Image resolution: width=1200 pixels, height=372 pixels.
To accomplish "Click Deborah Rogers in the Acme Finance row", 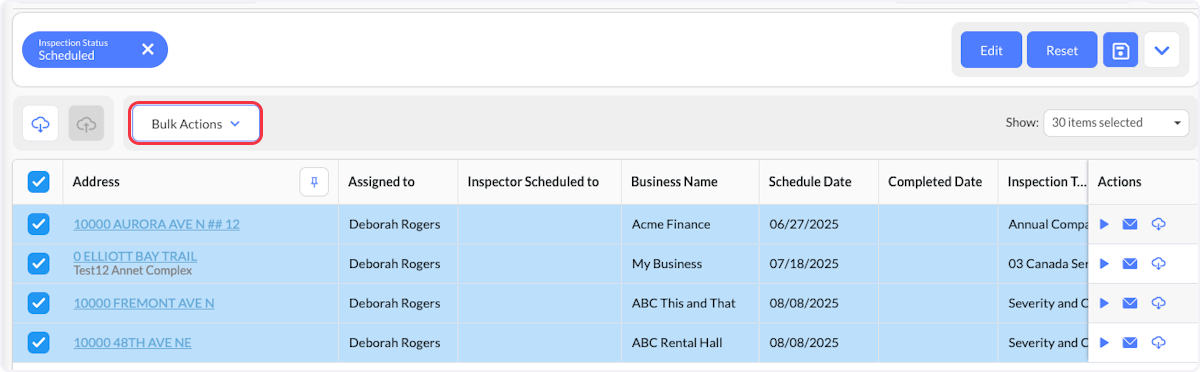I will point(394,224).
